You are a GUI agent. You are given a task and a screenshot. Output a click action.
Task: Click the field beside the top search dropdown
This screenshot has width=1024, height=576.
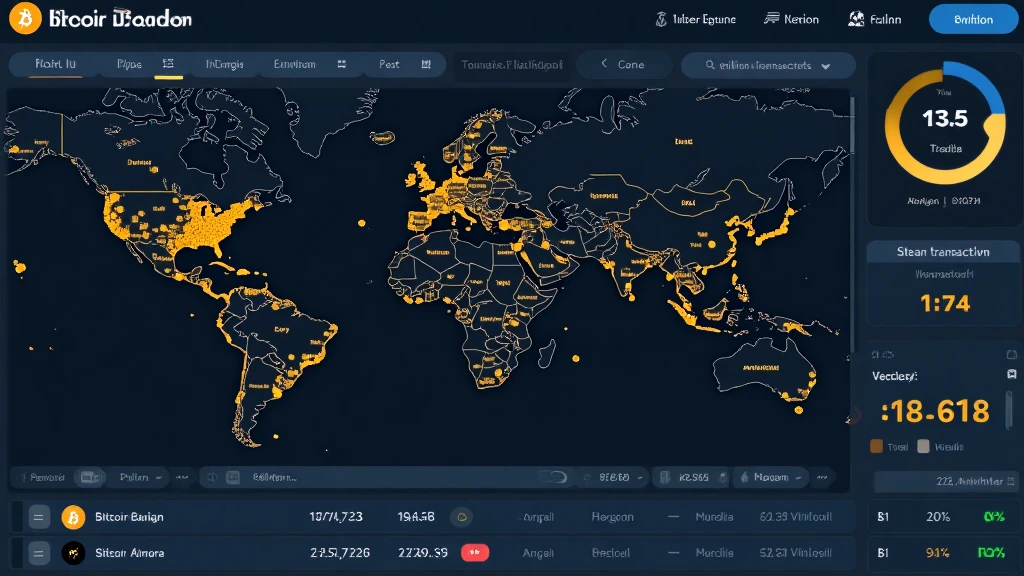[511, 65]
